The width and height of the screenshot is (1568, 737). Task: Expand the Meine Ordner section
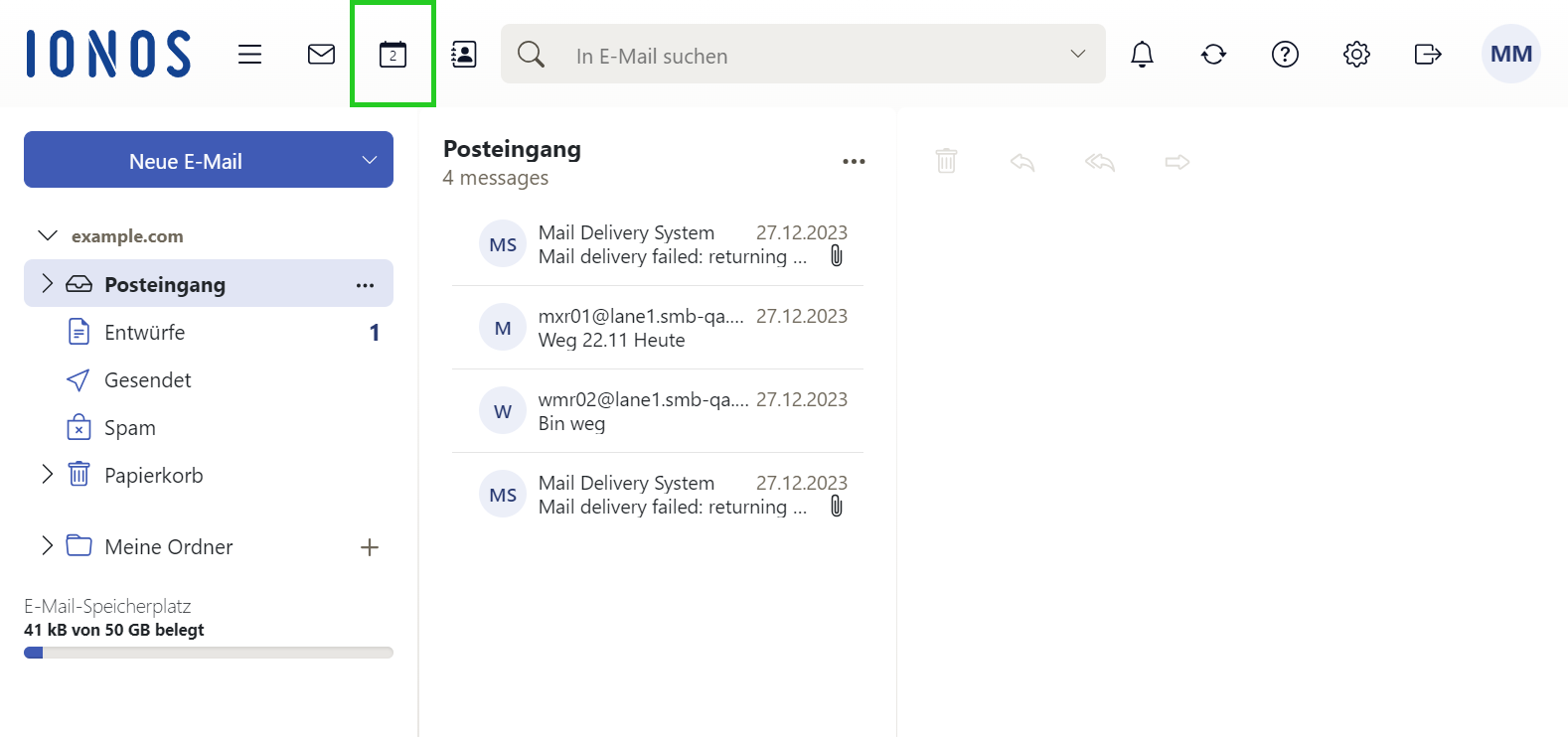pos(47,545)
